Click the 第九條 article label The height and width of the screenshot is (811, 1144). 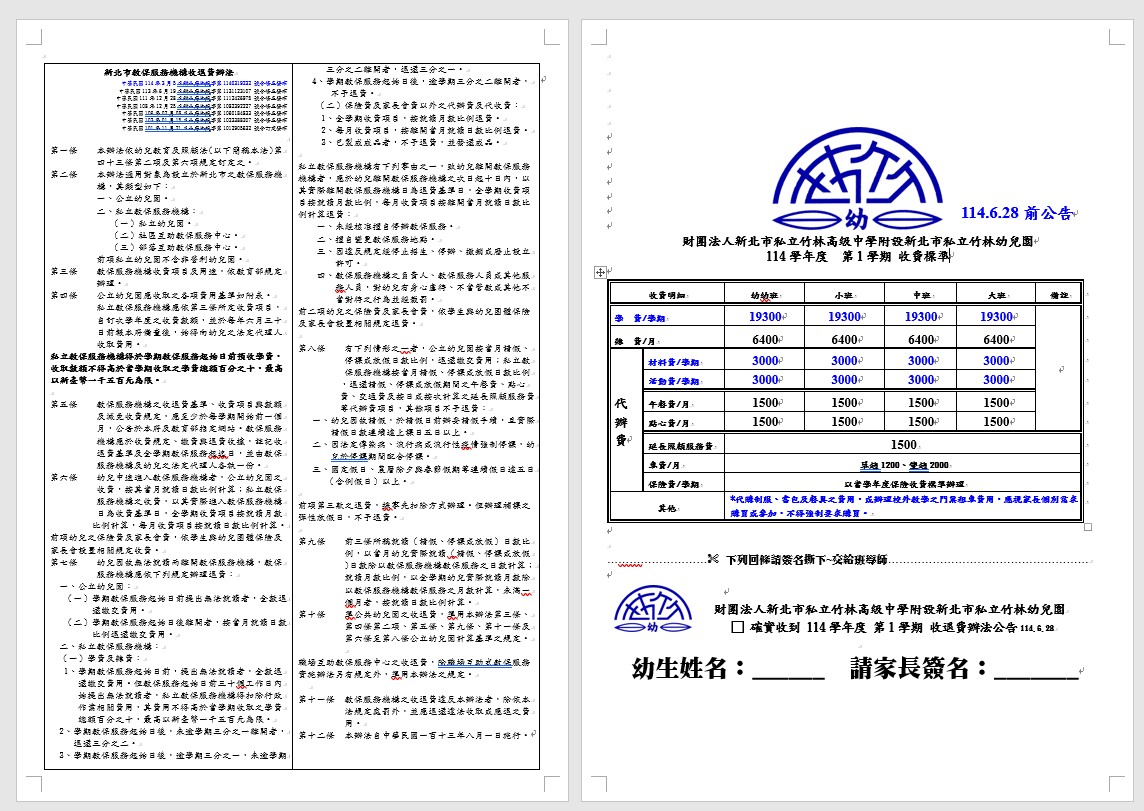(x=312, y=541)
